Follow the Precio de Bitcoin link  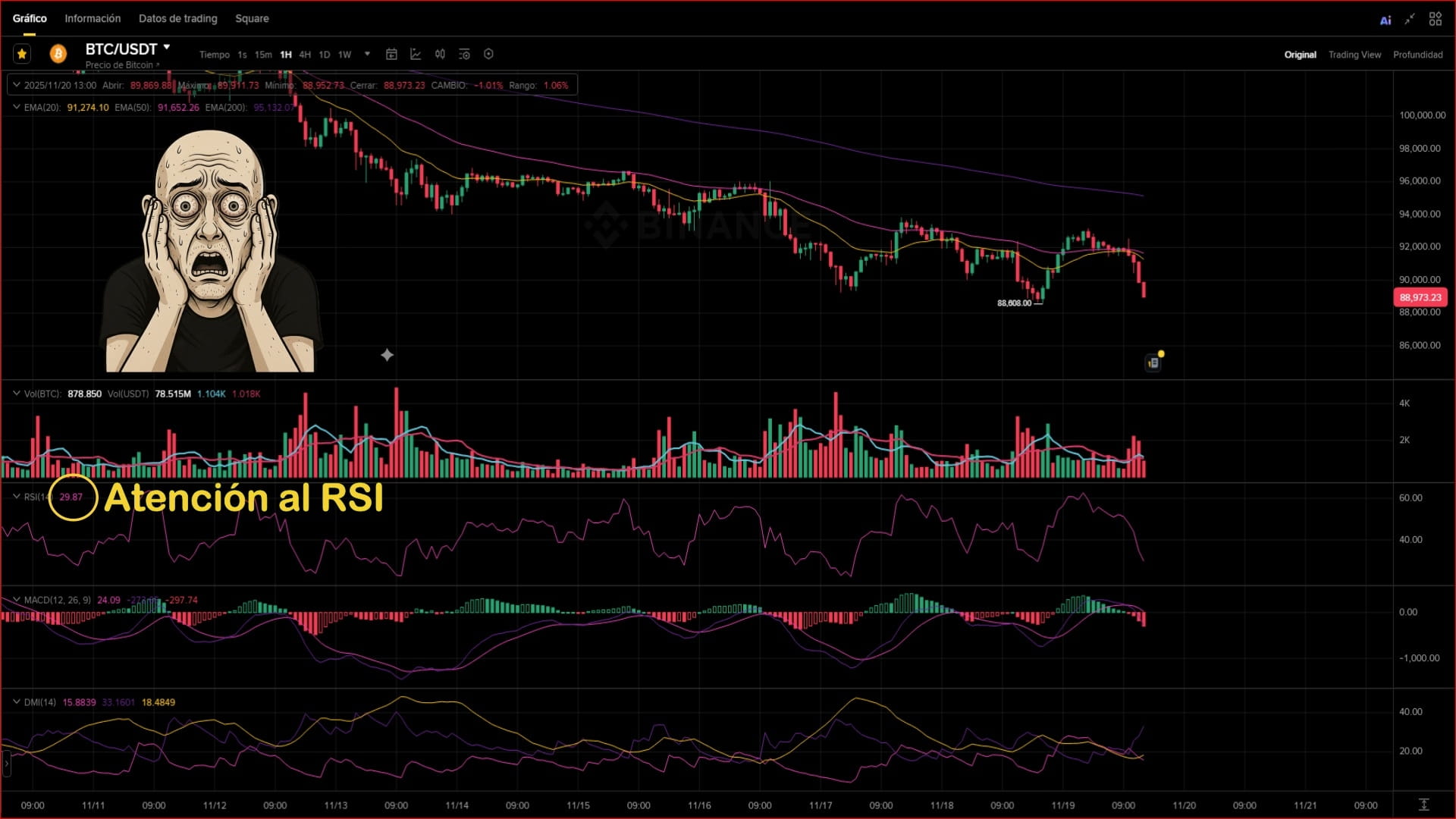click(121, 65)
